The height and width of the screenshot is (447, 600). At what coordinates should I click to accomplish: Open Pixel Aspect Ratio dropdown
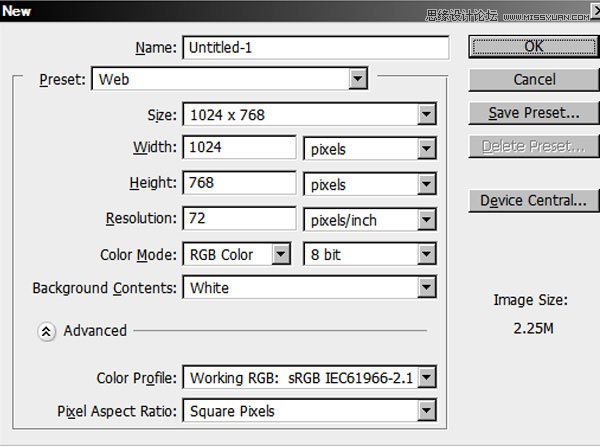(310, 411)
